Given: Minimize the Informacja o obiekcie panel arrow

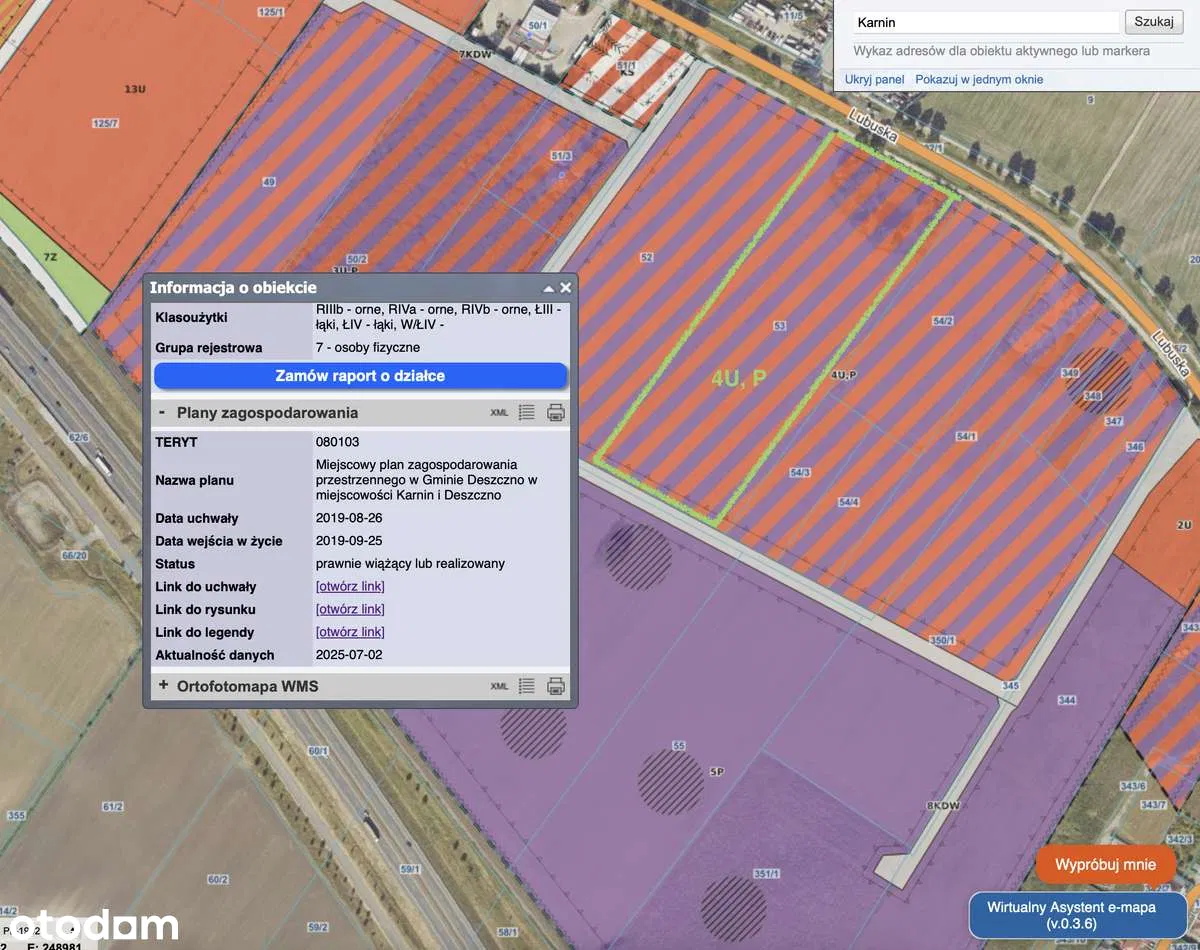Looking at the screenshot, I should pyautogui.click(x=548, y=288).
